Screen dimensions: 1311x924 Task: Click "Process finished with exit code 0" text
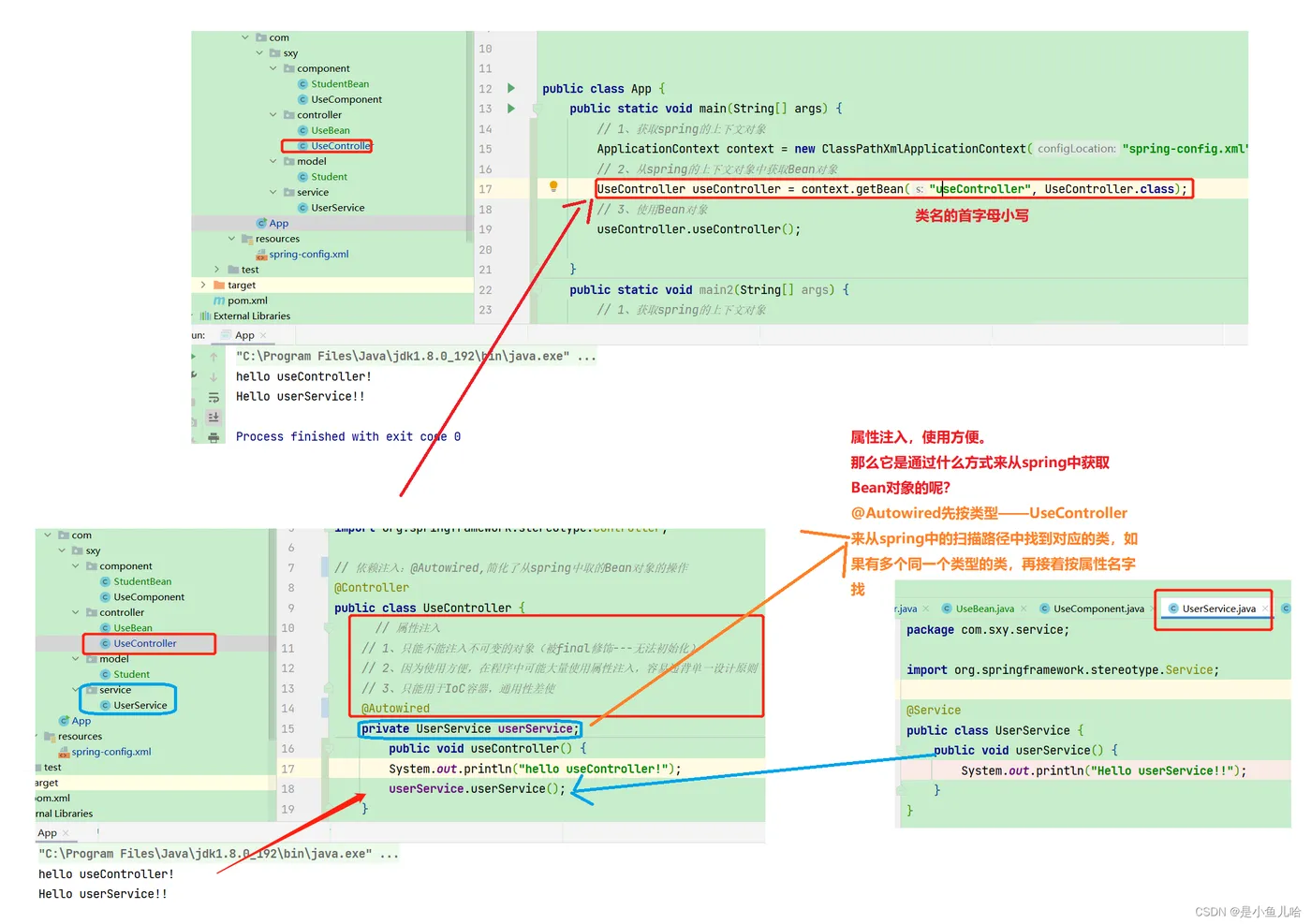(348, 437)
